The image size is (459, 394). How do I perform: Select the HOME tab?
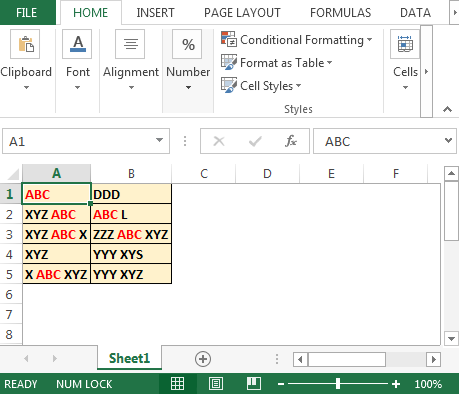(91, 13)
